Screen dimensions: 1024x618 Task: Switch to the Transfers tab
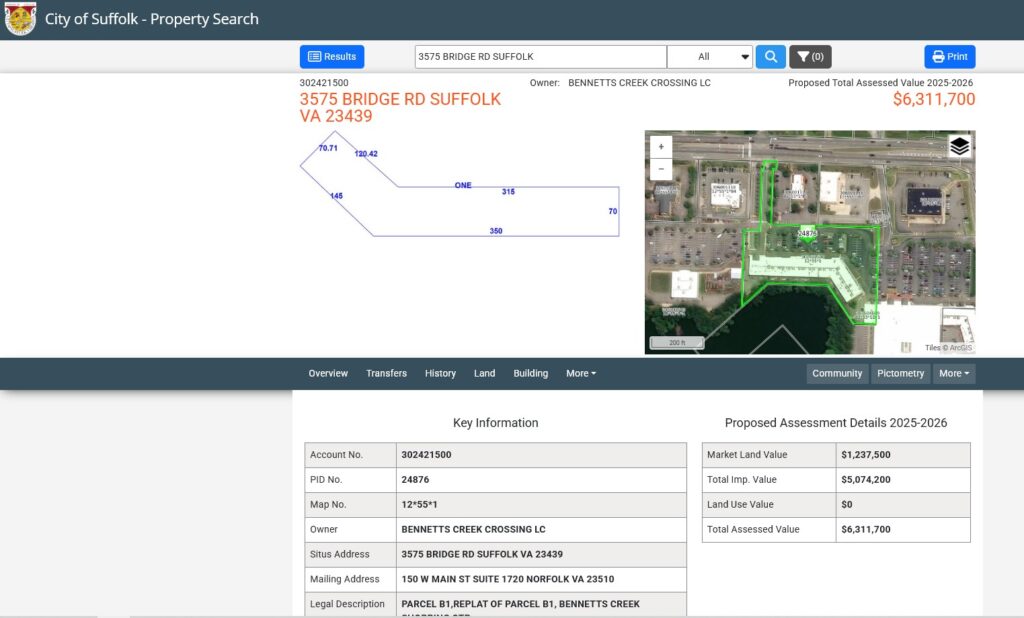pos(386,374)
